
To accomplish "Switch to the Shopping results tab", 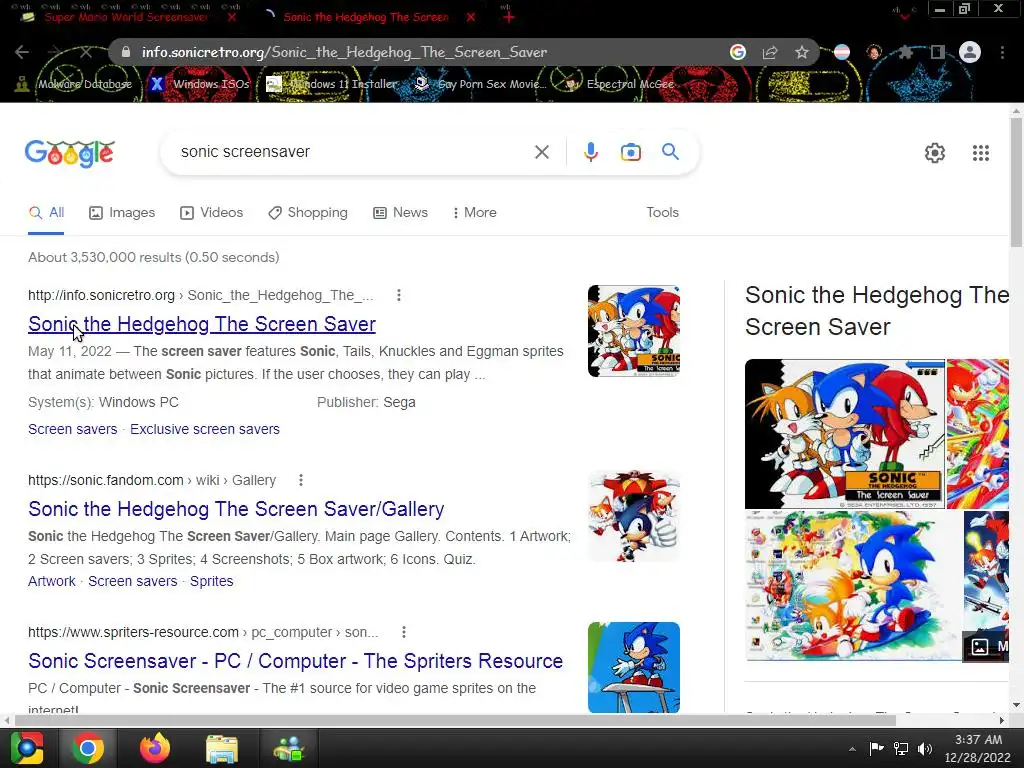I will [x=308, y=213].
